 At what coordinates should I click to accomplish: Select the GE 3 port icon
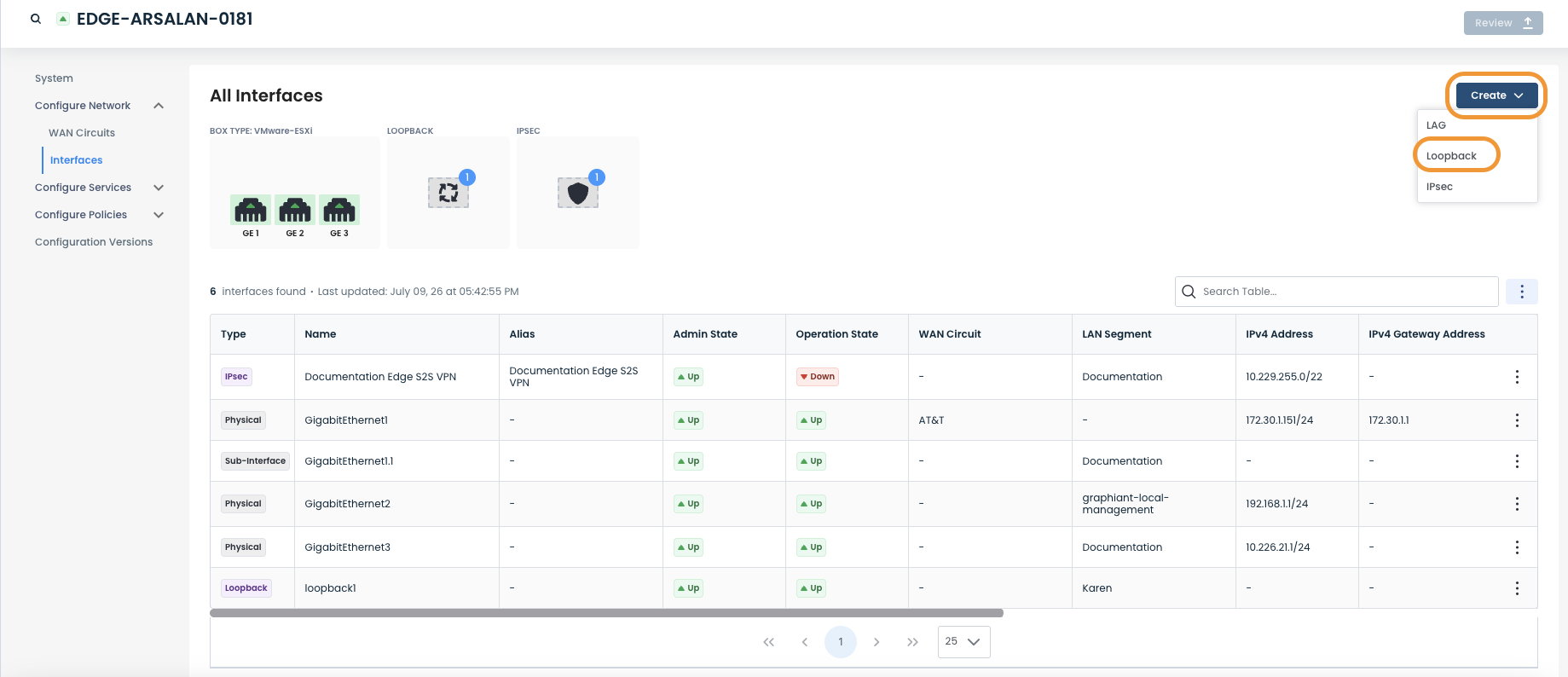(339, 210)
